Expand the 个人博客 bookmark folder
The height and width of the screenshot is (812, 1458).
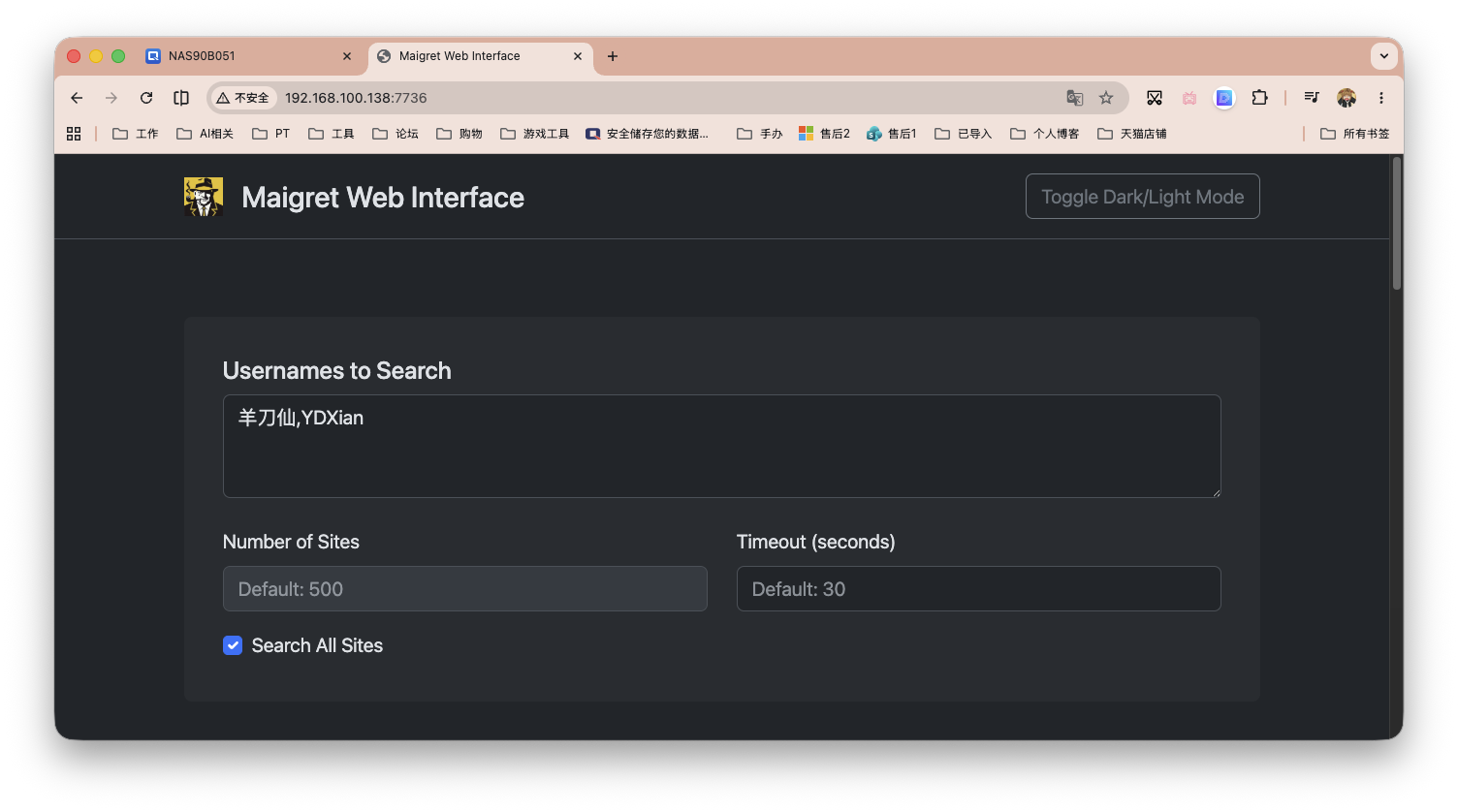tap(1045, 134)
